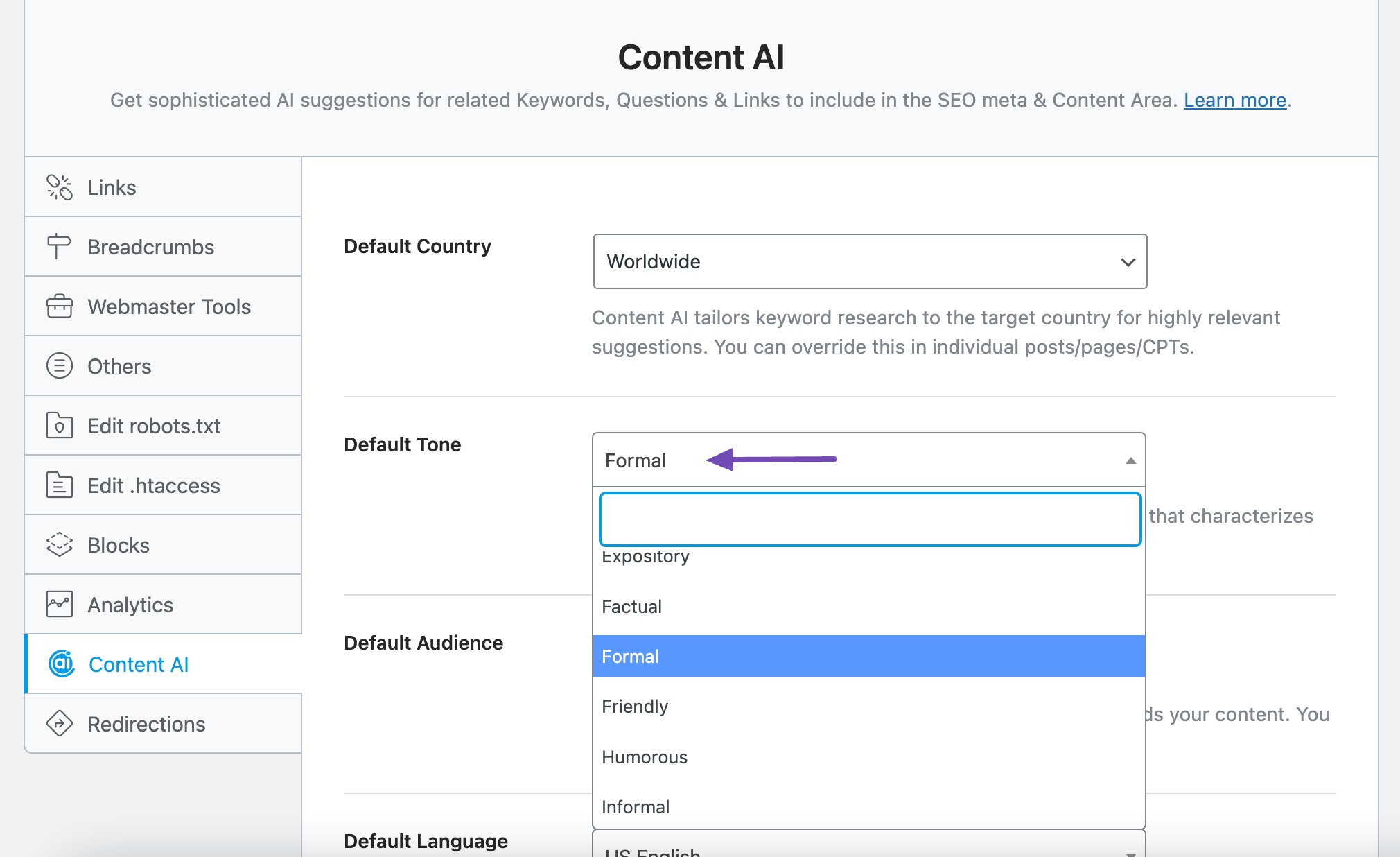Click Learn more link for Content AI

[1234, 99]
